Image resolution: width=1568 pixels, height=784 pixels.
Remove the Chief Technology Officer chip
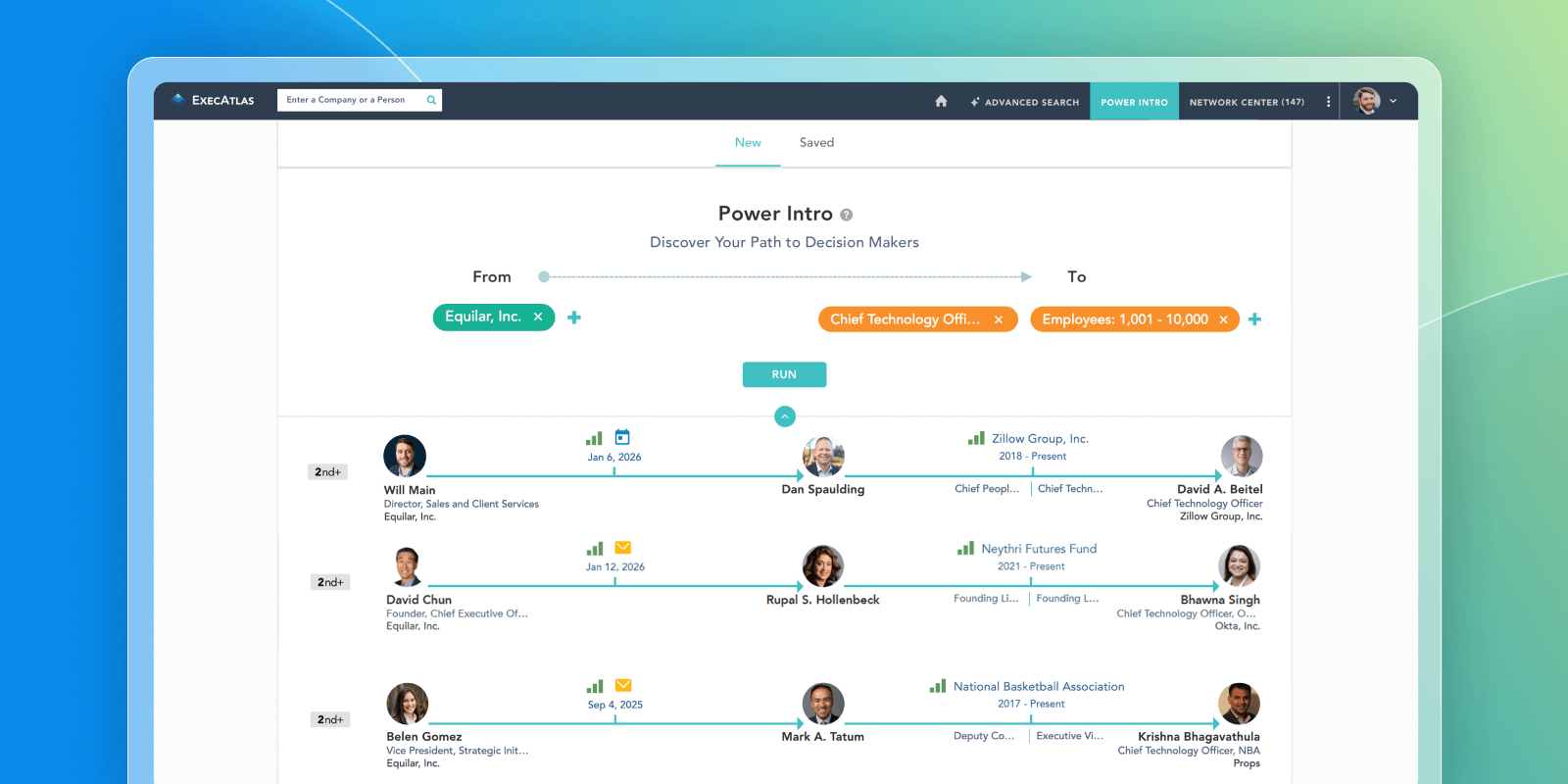[x=999, y=319]
